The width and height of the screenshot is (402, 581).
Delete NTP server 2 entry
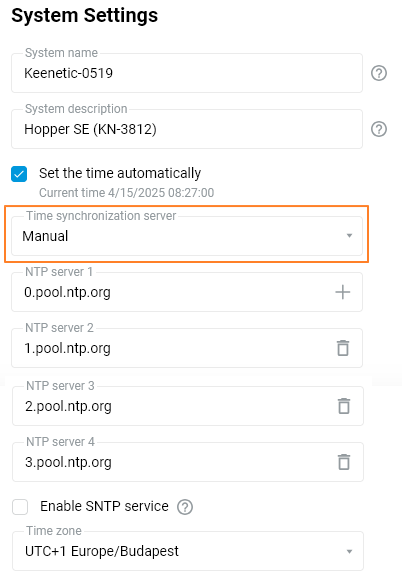(343, 348)
